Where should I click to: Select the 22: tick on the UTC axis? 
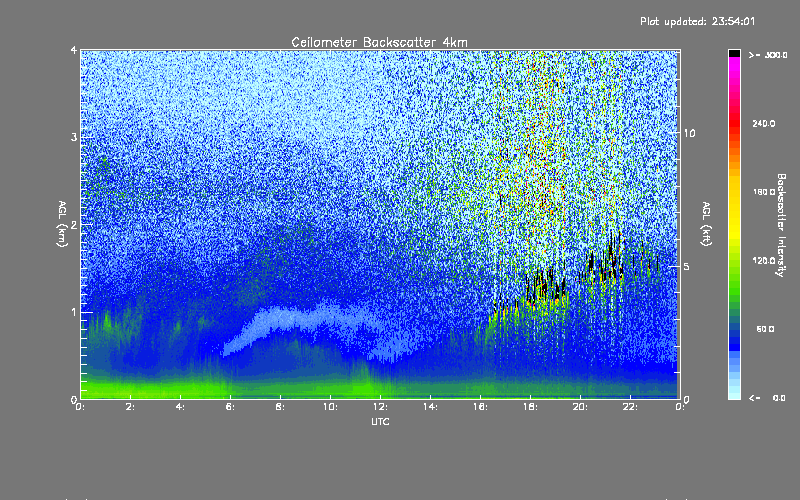tap(630, 407)
